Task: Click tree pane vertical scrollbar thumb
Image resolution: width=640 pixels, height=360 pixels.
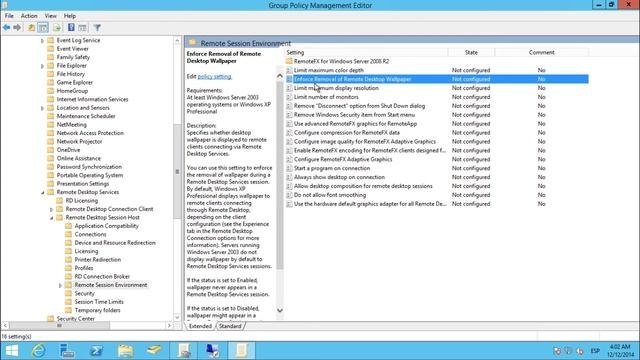Action: (177, 171)
